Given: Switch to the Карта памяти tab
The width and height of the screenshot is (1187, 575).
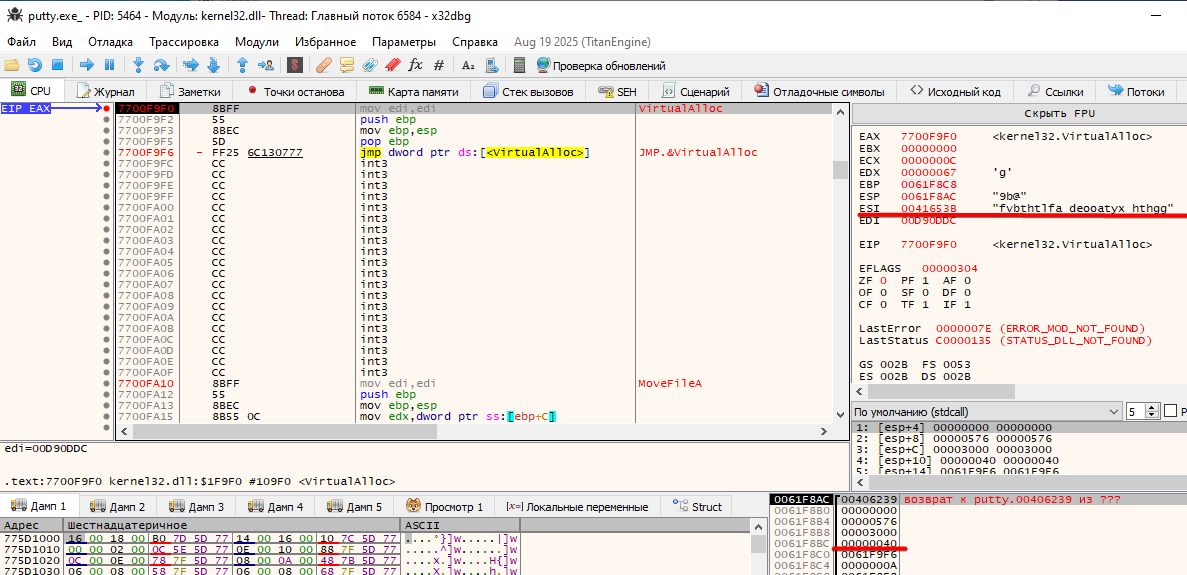Looking at the screenshot, I should coord(413,91).
